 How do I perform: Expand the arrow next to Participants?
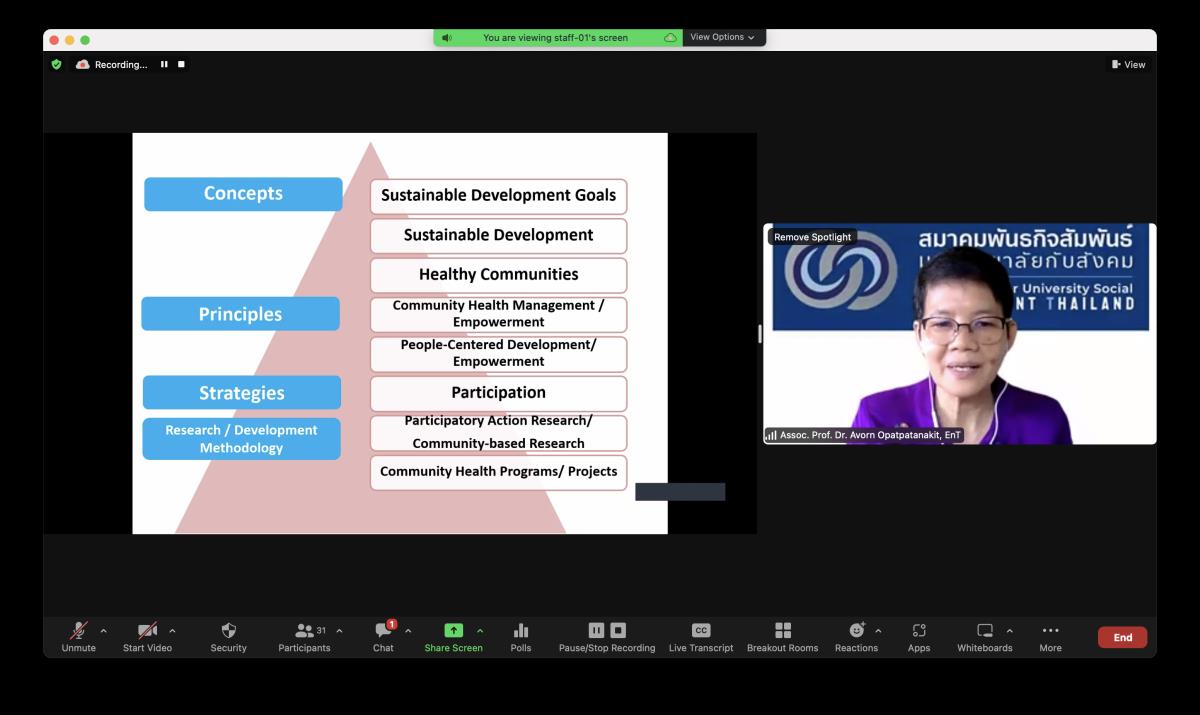339,631
